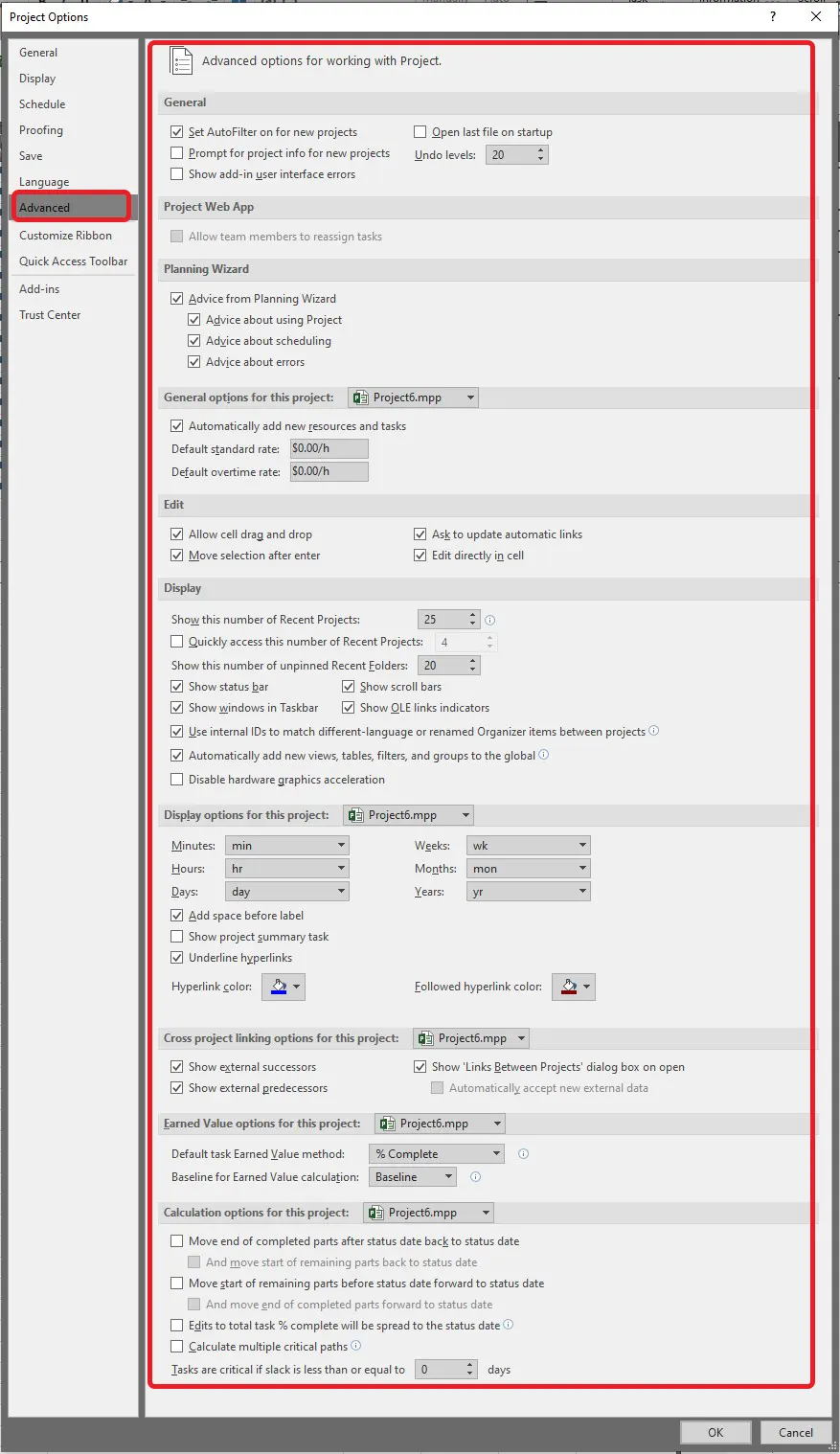Image resolution: width=840 pixels, height=1454 pixels.
Task: Toggle Edit directly in cell
Action: point(420,556)
